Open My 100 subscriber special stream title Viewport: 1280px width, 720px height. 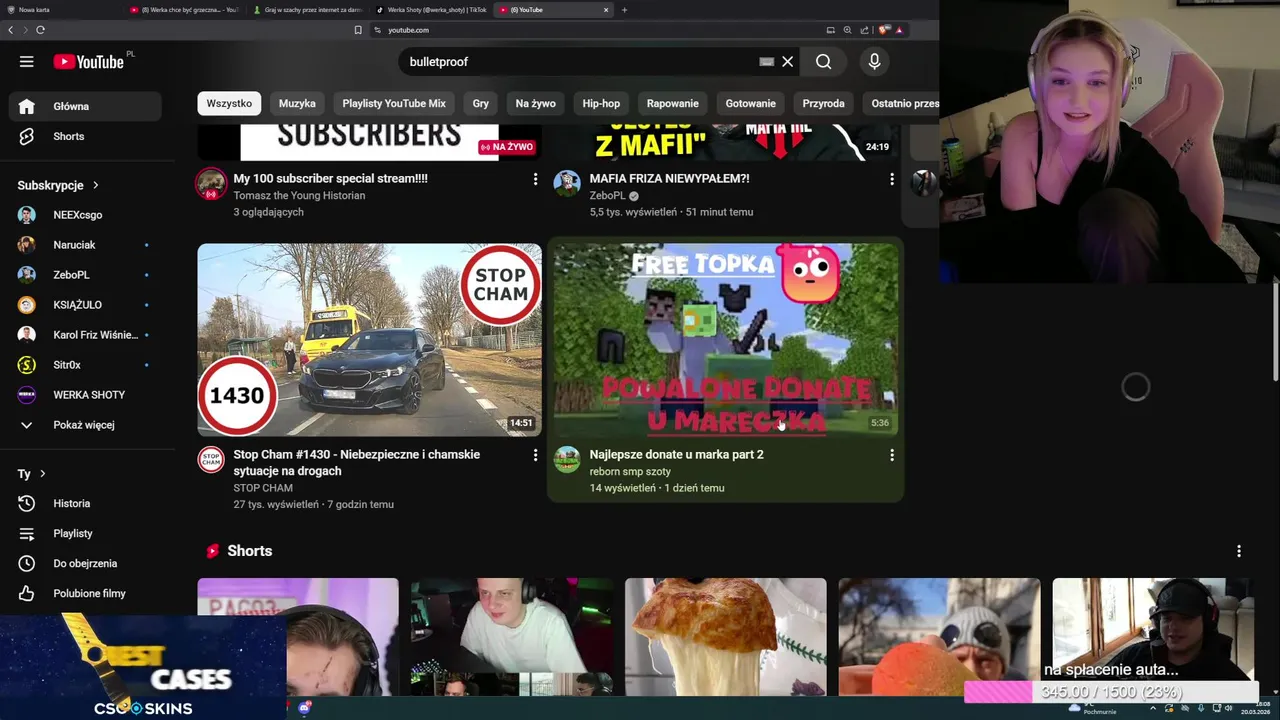tap(330, 179)
